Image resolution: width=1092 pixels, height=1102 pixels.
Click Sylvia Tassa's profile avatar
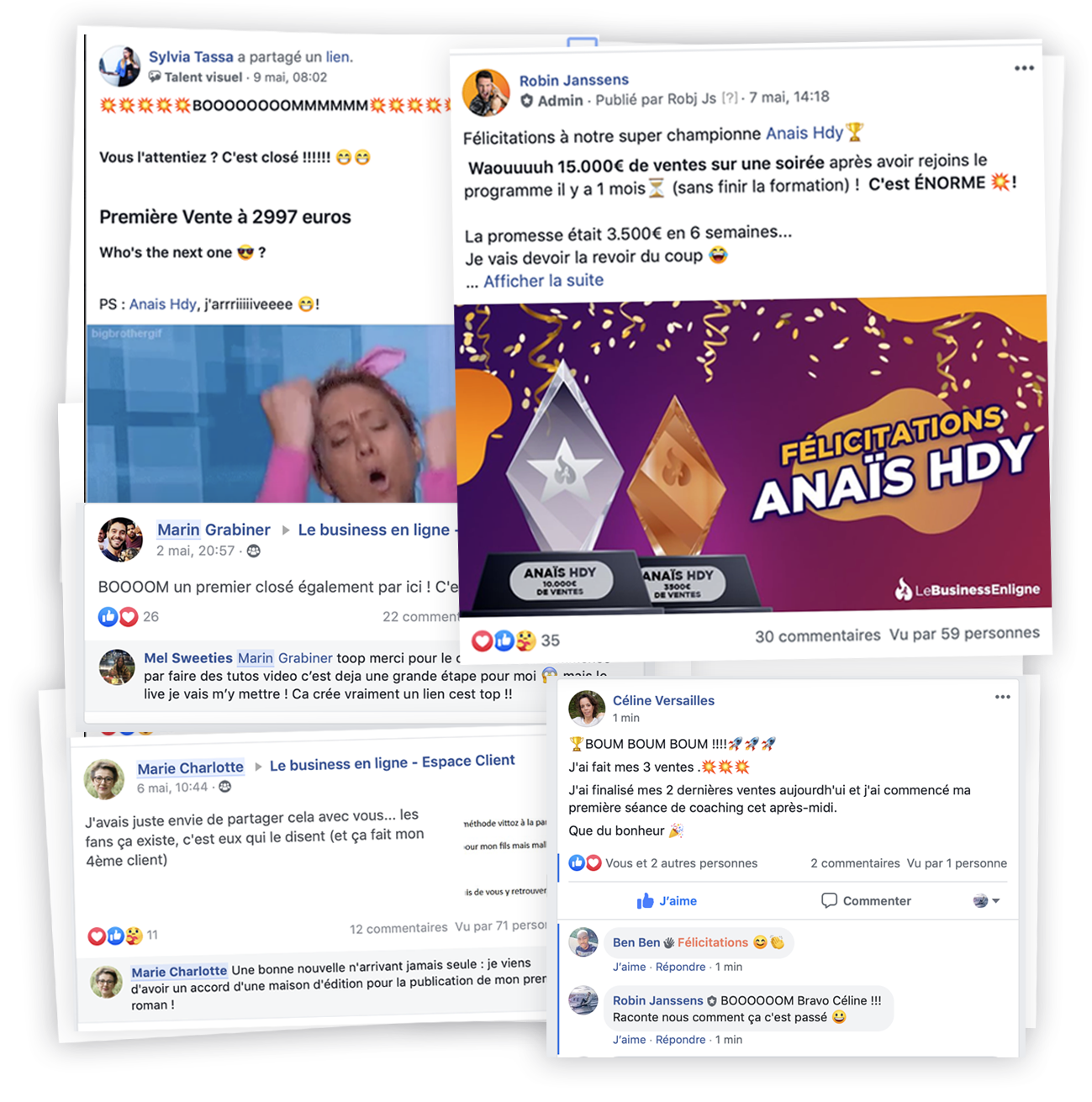click(119, 66)
